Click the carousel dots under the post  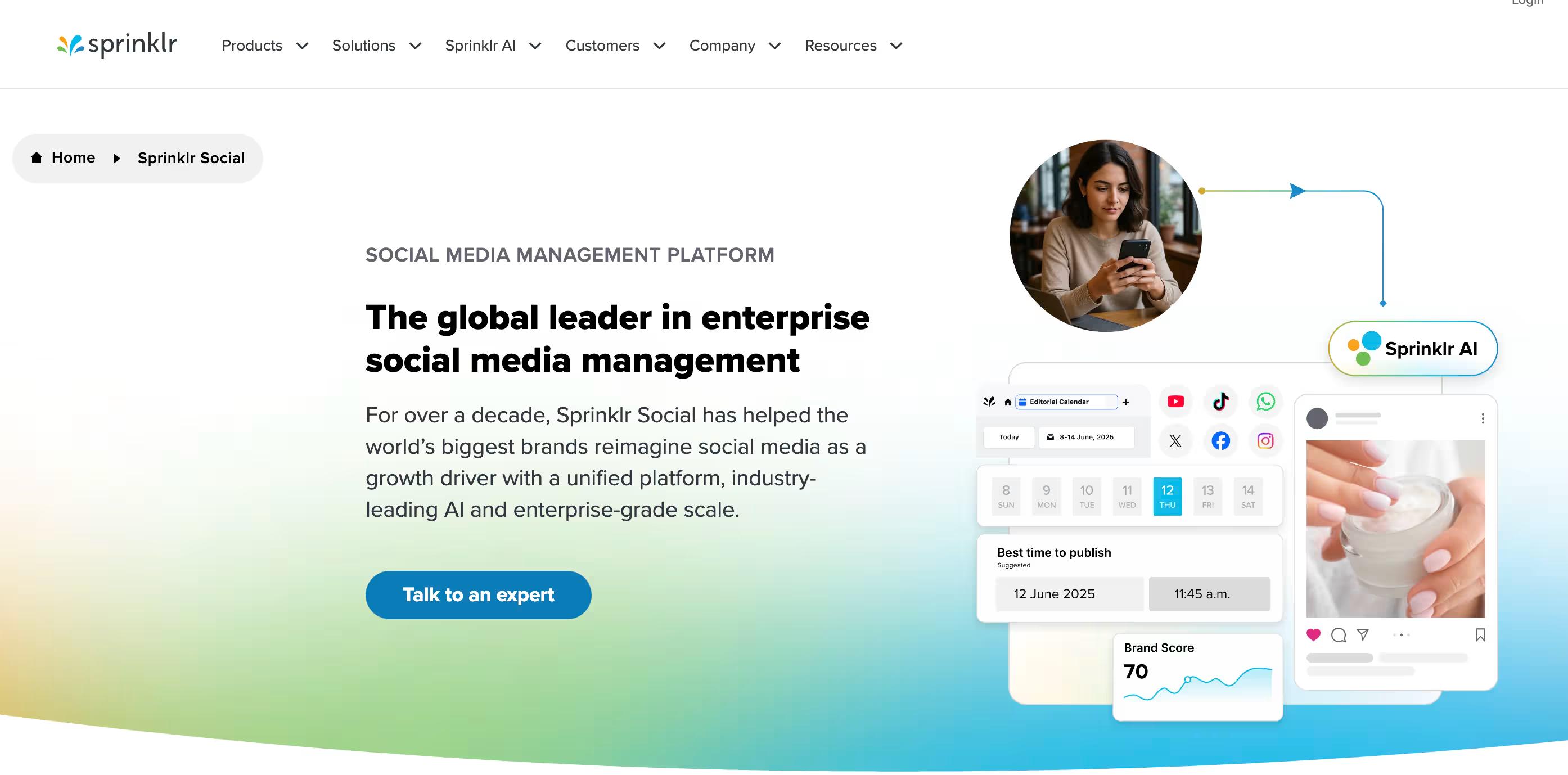[x=1400, y=634]
